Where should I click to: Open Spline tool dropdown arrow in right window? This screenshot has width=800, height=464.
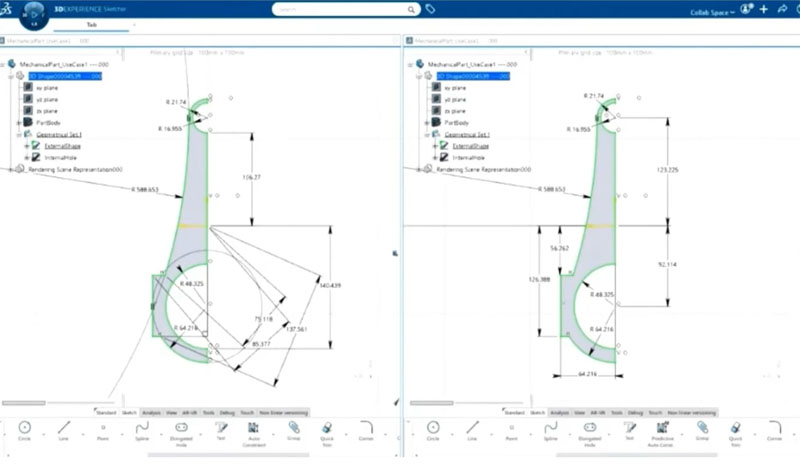[x=570, y=434]
